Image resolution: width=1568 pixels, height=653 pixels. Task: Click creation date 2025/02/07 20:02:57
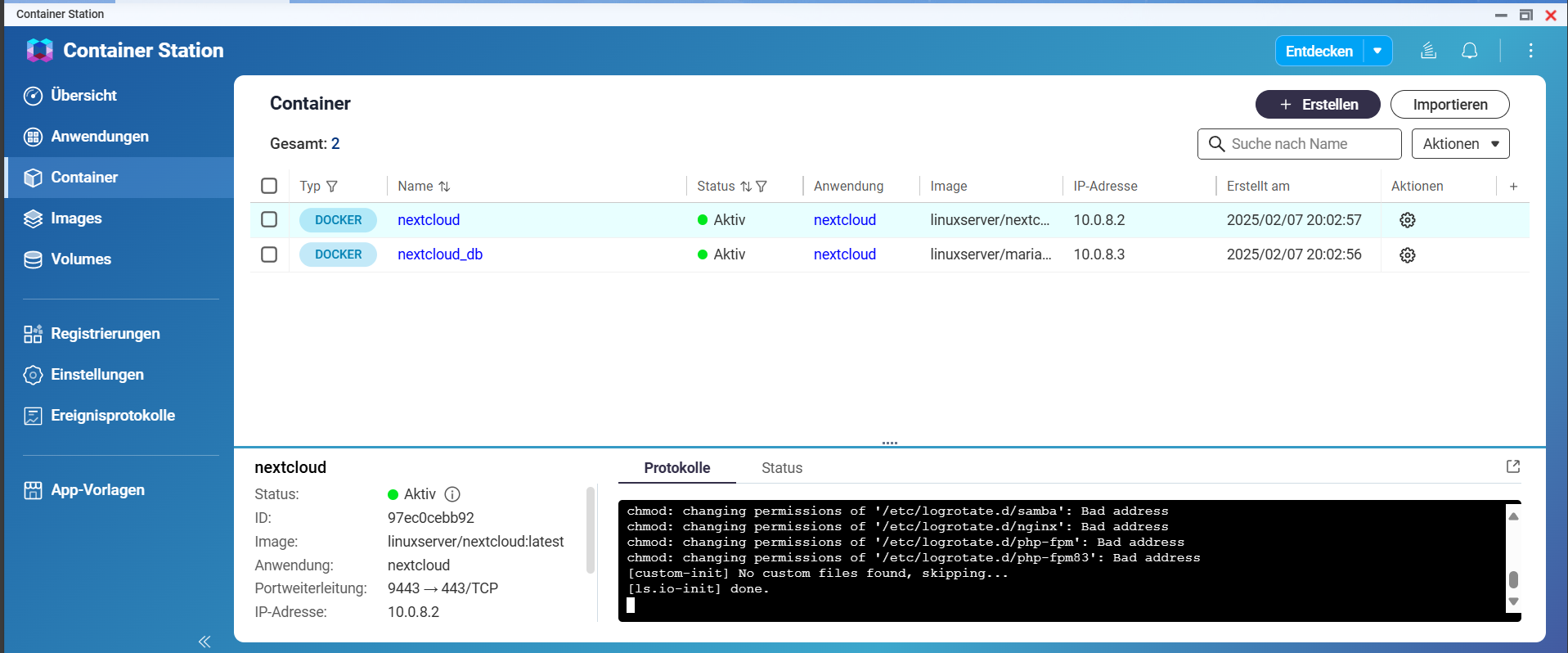click(x=1294, y=220)
